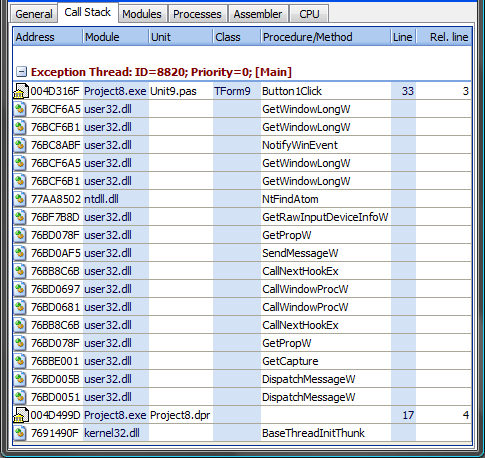485x458 pixels.
Task: Select the NotifyWinEvent row
Action: click(242, 145)
